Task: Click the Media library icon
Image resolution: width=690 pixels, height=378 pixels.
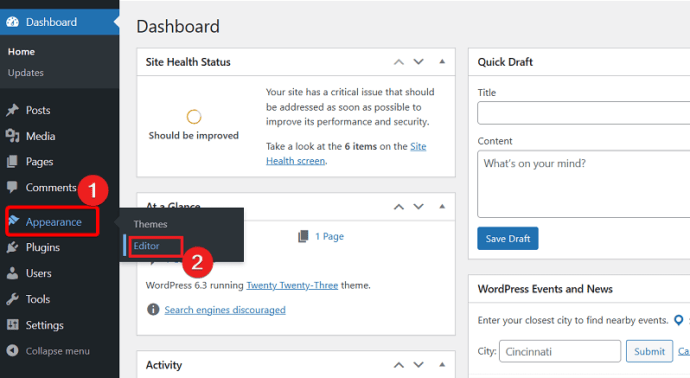Action: (x=13, y=136)
